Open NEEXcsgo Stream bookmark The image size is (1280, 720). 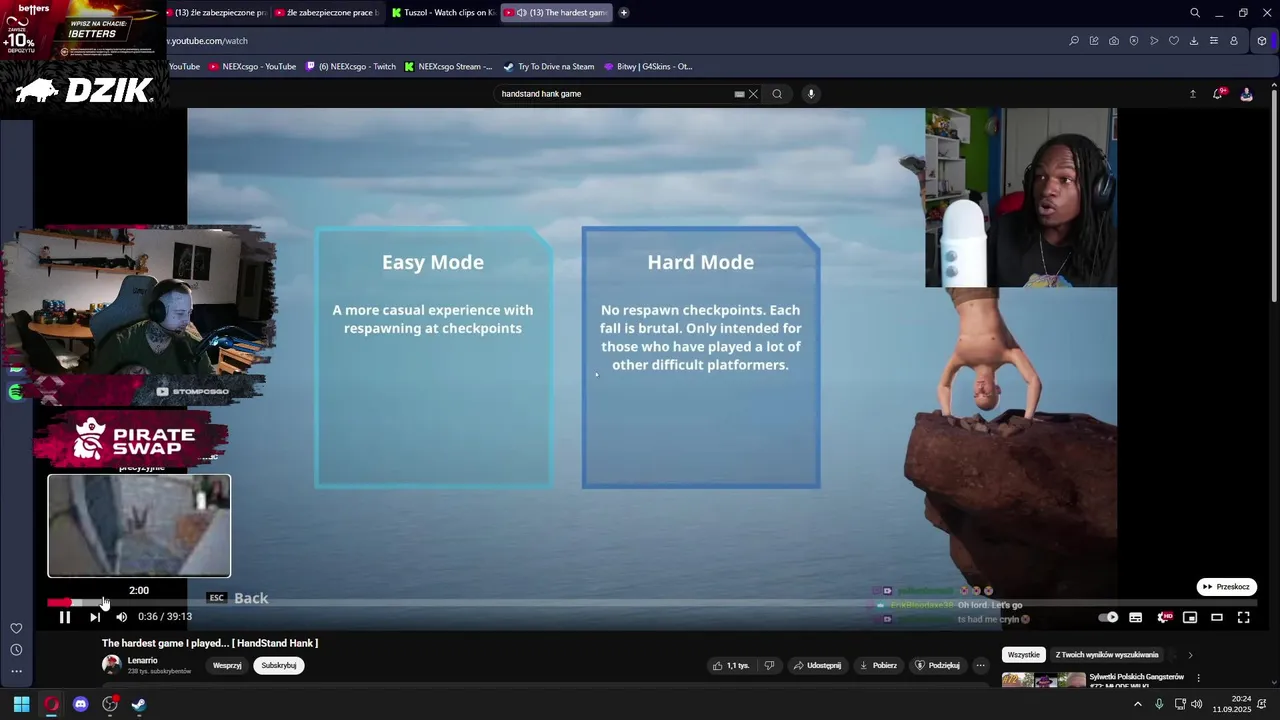click(x=448, y=67)
